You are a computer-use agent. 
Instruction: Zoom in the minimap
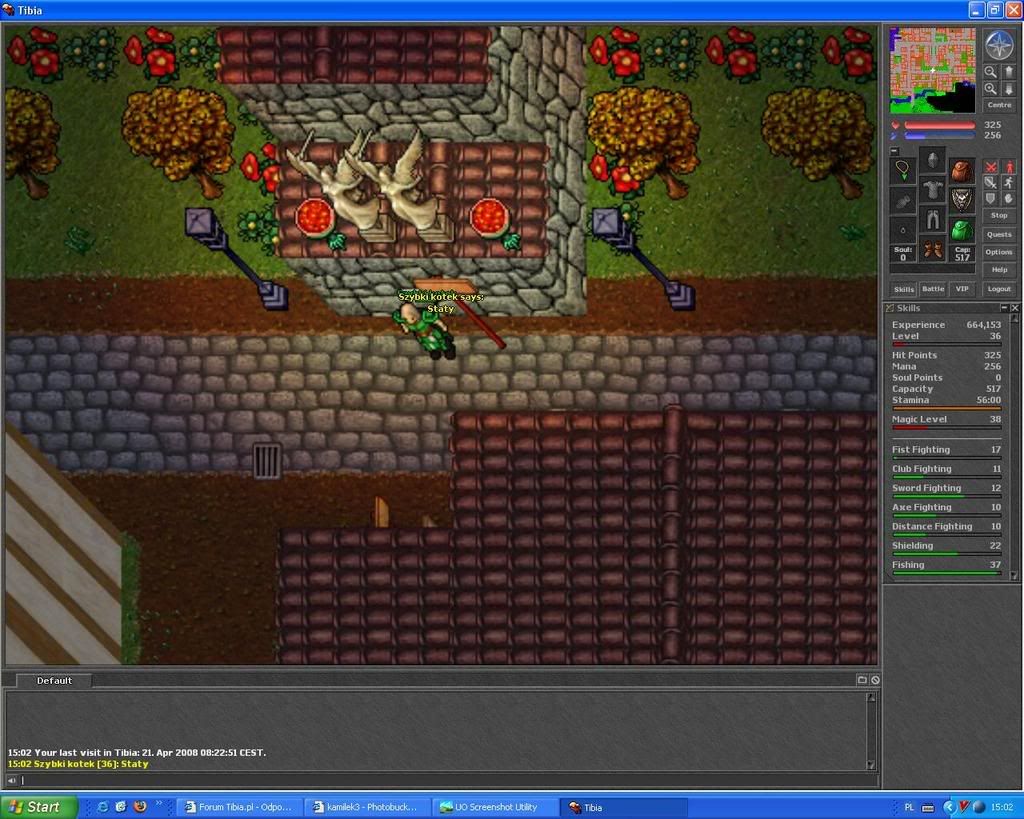click(x=991, y=89)
